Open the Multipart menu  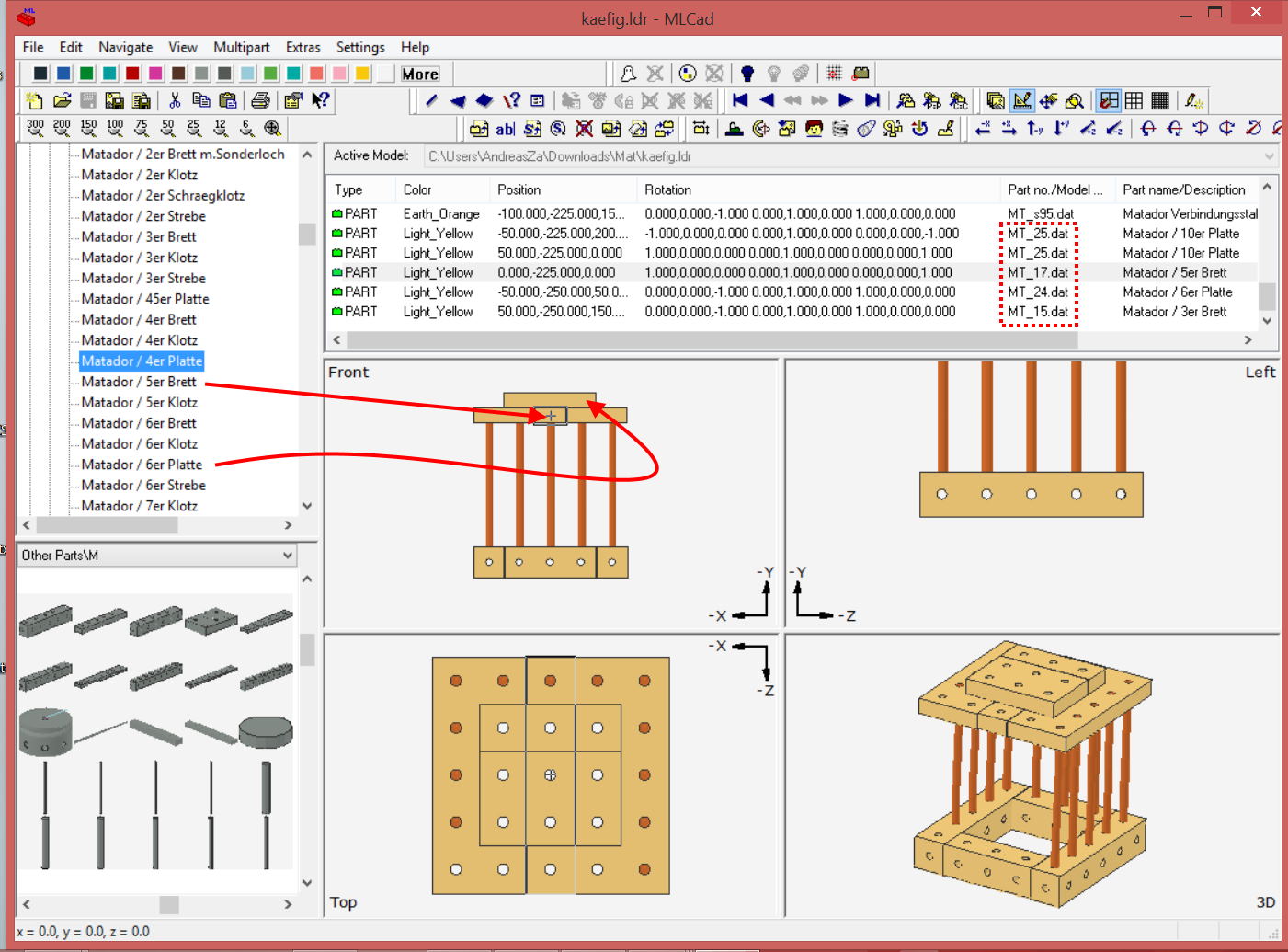(x=242, y=47)
